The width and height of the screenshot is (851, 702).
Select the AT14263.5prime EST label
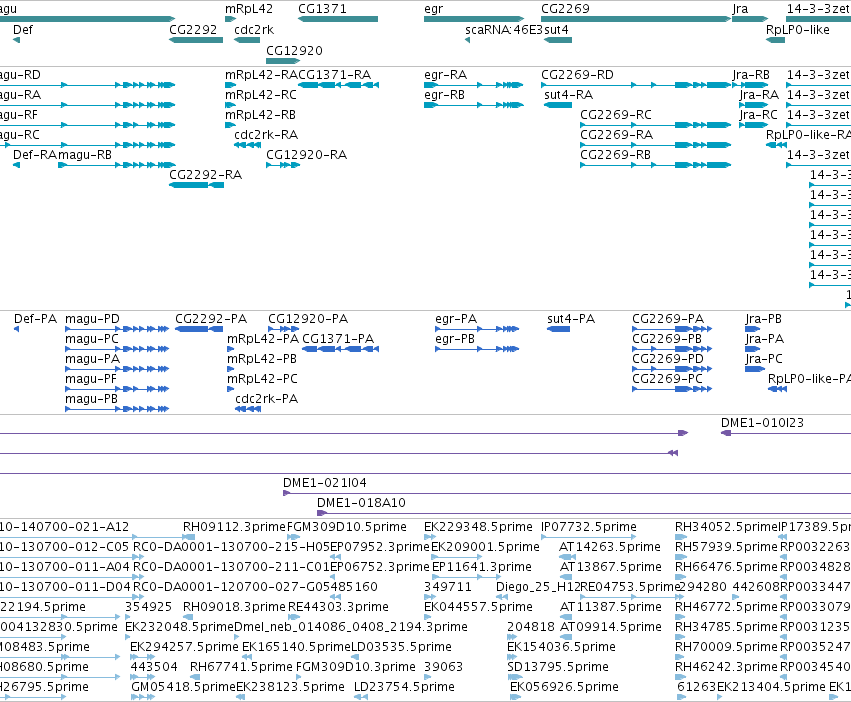[610, 547]
